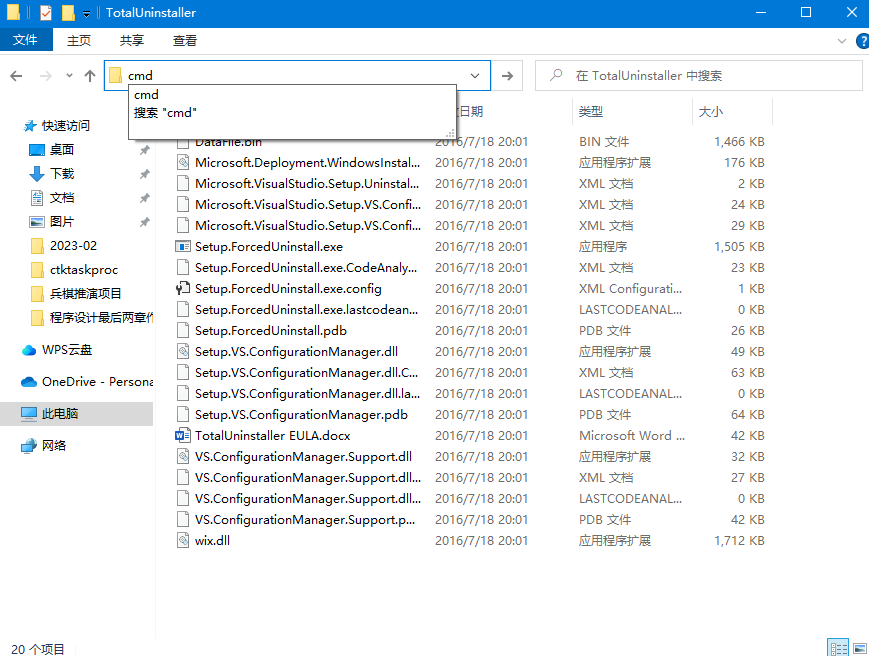Select Setup.VS.ConfigurationManager.pdb file icon
This screenshot has width=869, height=656.
[x=183, y=414]
